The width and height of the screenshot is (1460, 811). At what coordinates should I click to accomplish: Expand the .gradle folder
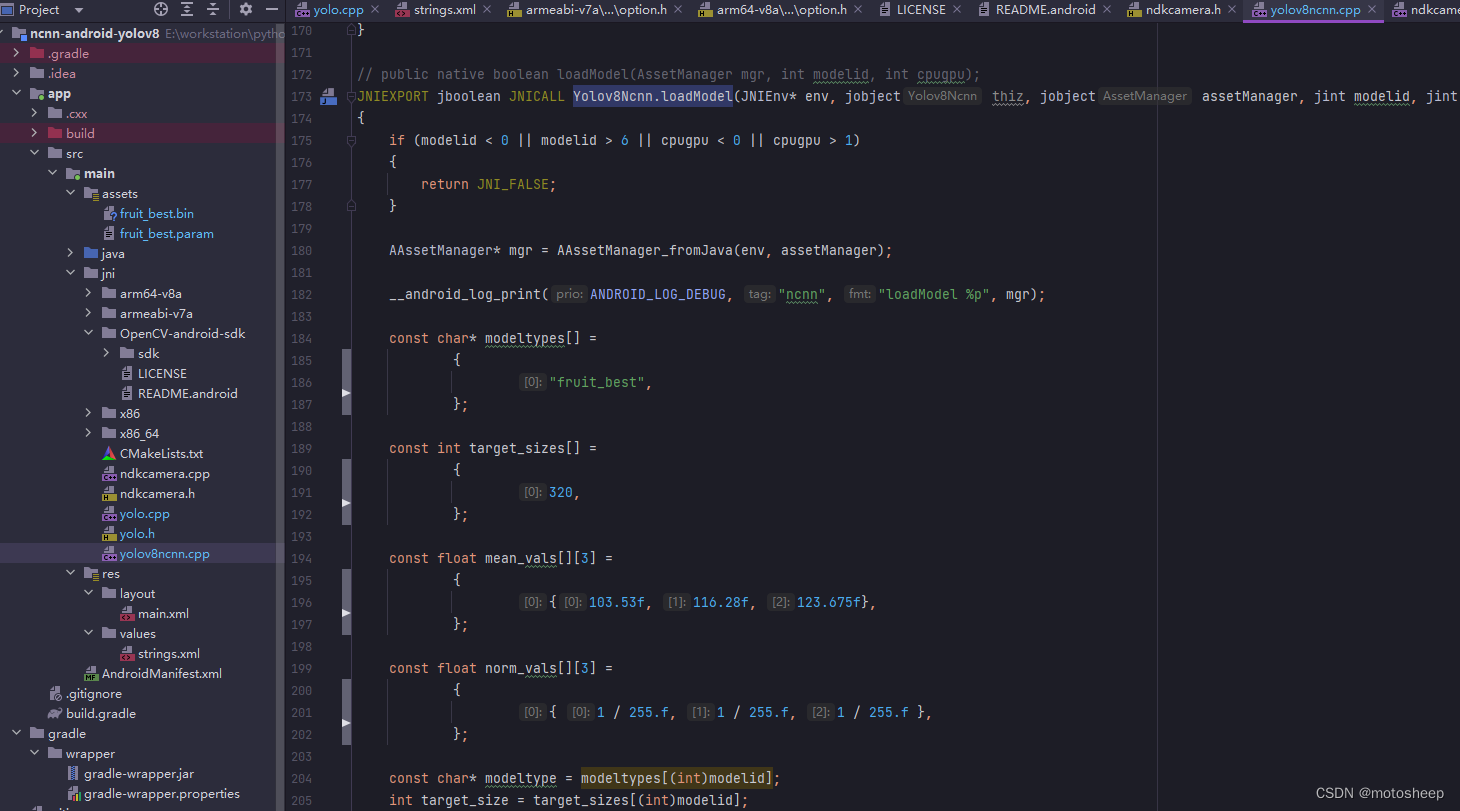click(17, 53)
